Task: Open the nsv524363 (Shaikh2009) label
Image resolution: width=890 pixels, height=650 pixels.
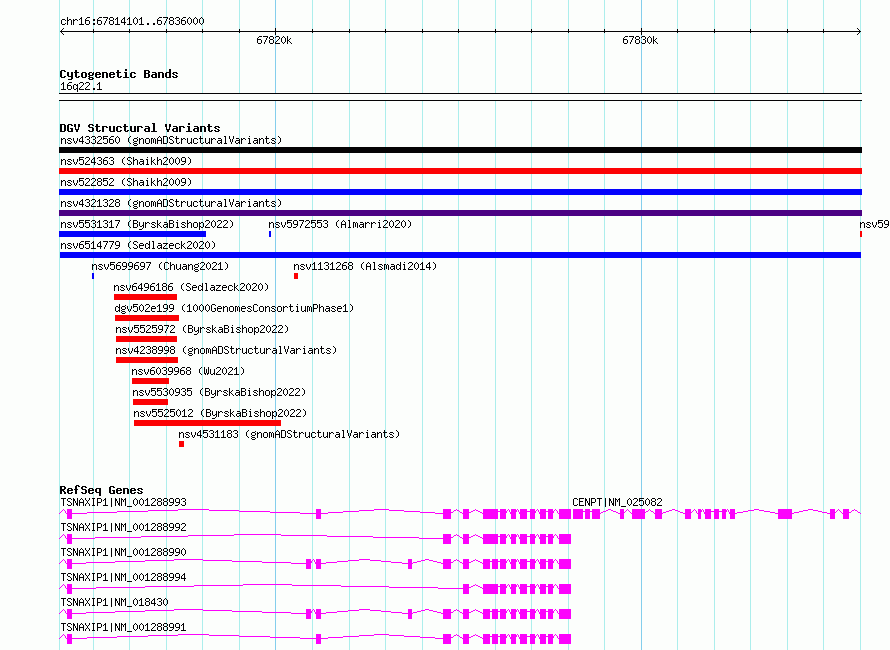Action: pos(126,161)
